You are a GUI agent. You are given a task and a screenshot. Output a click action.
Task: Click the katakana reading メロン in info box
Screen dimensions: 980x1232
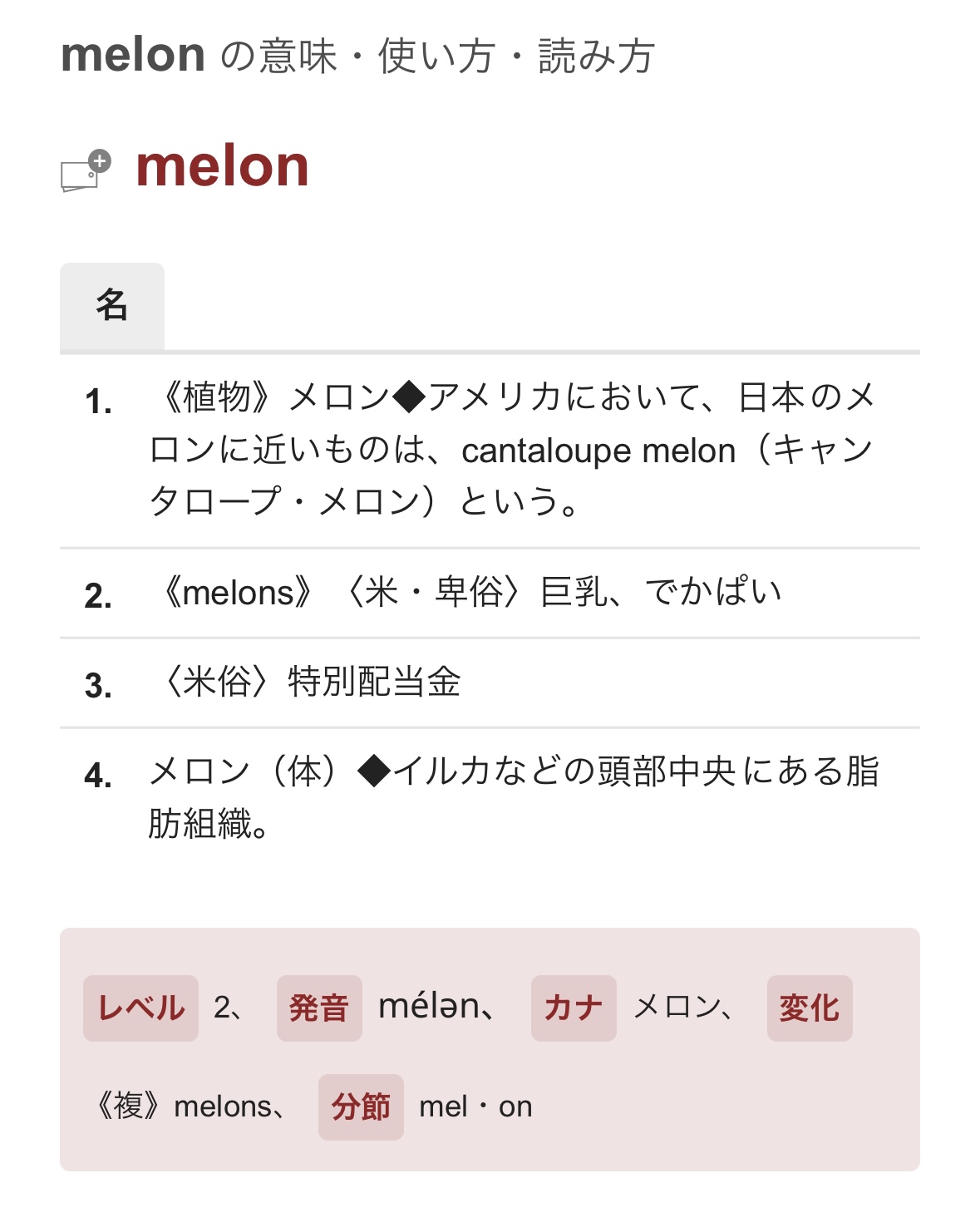click(677, 1008)
